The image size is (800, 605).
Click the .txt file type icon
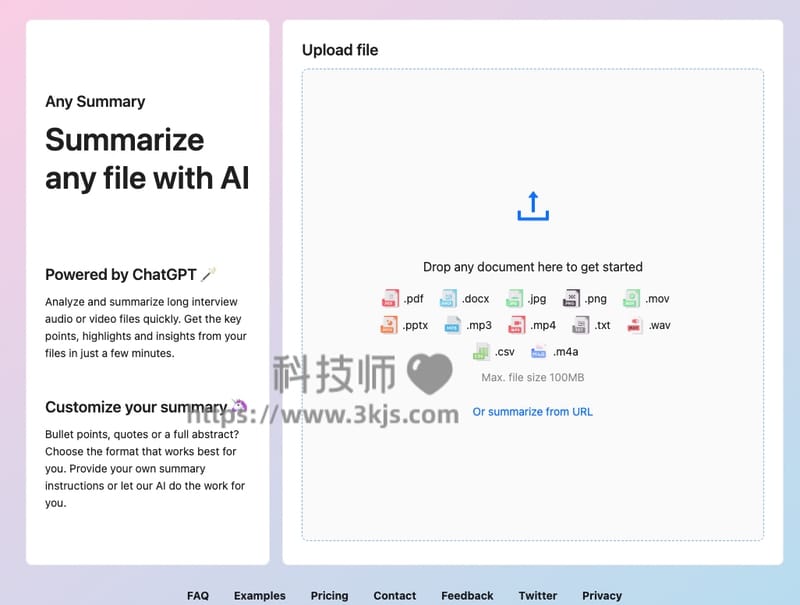click(580, 325)
